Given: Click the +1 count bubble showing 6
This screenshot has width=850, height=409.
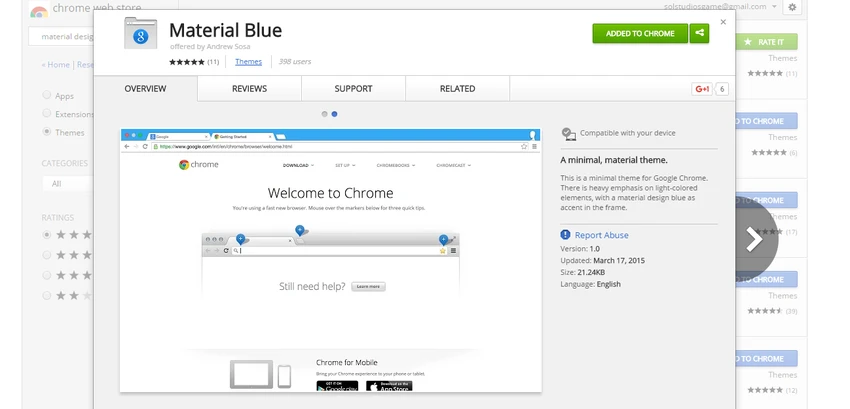Looking at the screenshot, I should [x=722, y=89].
